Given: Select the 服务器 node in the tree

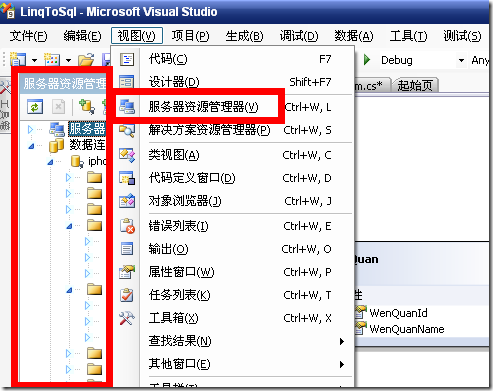Looking at the screenshot, I should 87,129.
